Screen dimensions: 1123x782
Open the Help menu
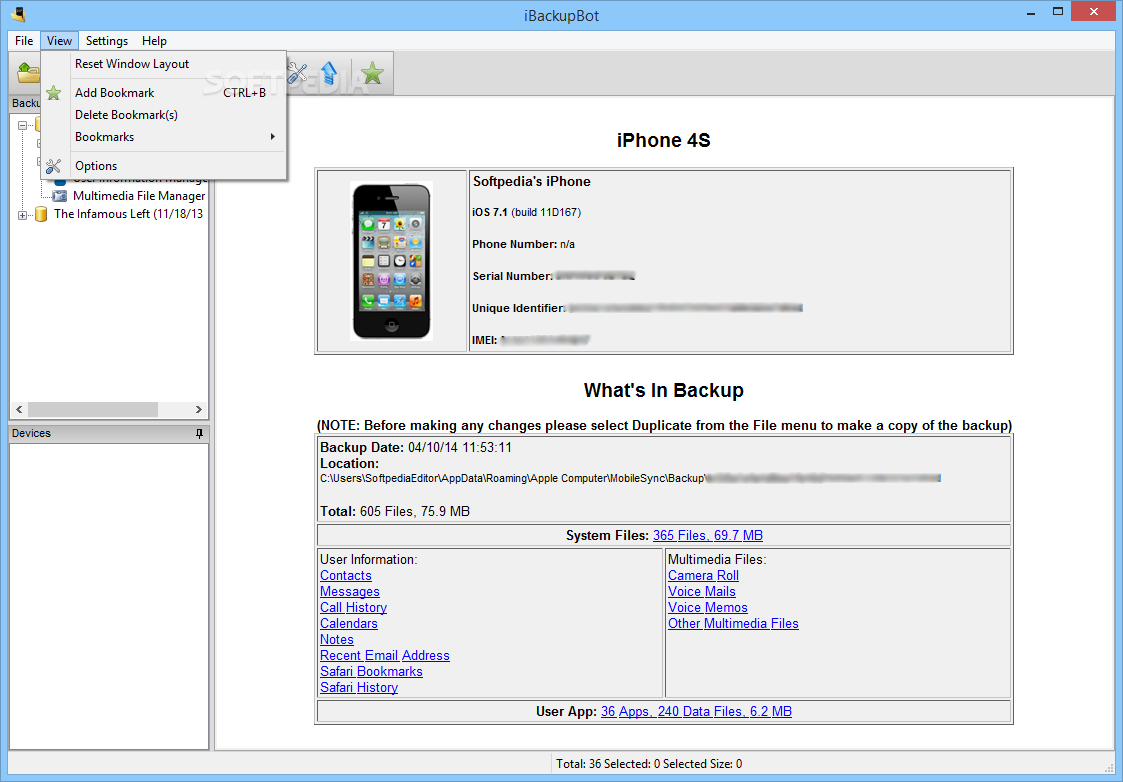coord(154,41)
